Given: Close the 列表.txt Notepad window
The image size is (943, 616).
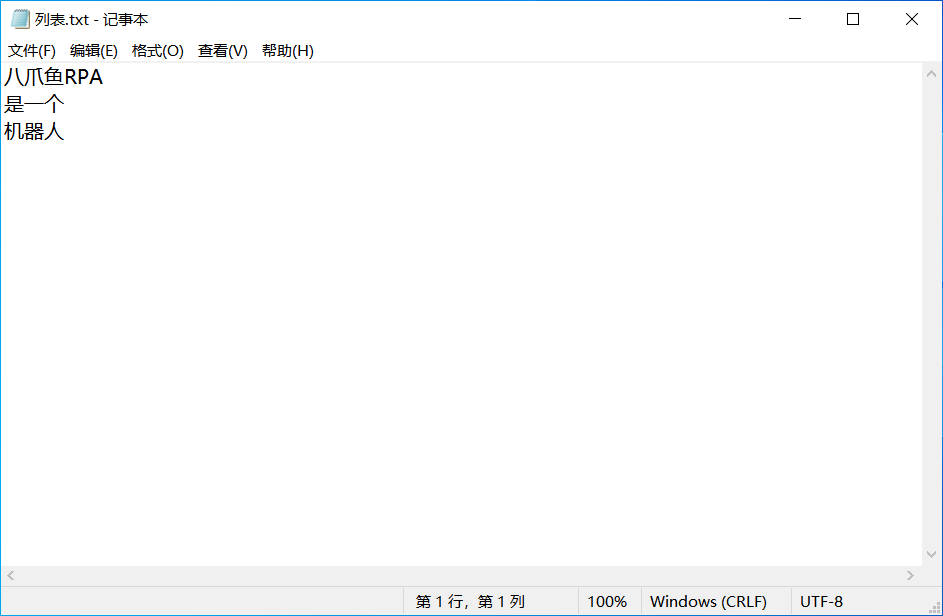Looking at the screenshot, I should coord(912,19).
